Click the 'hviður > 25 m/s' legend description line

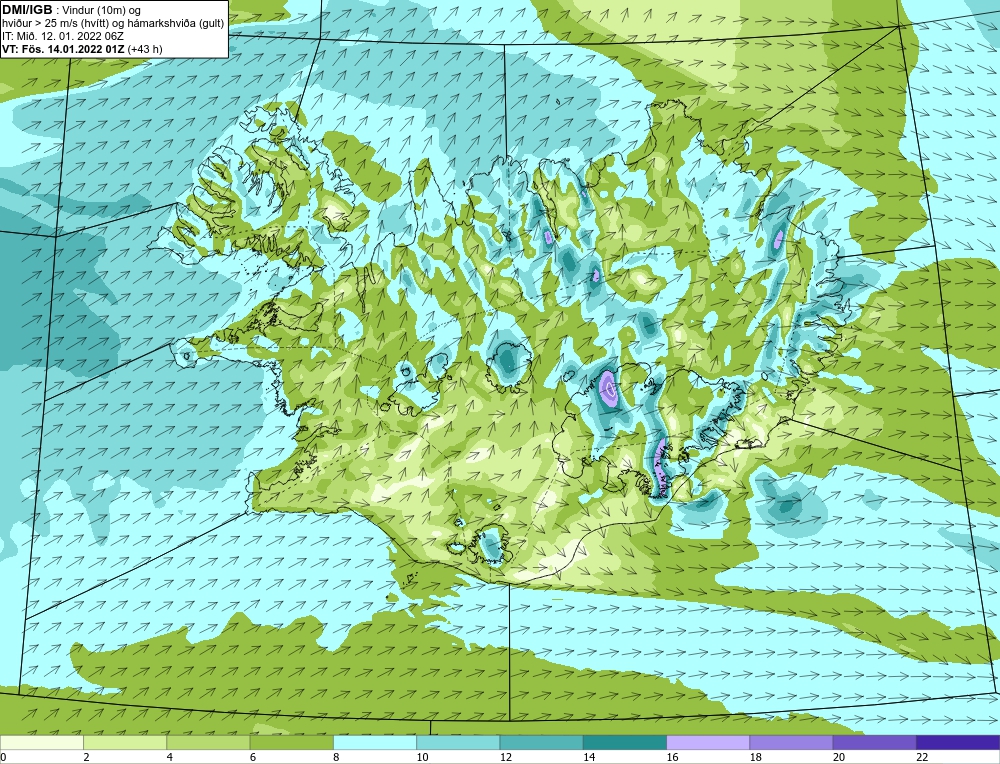click(x=113, y=23)
